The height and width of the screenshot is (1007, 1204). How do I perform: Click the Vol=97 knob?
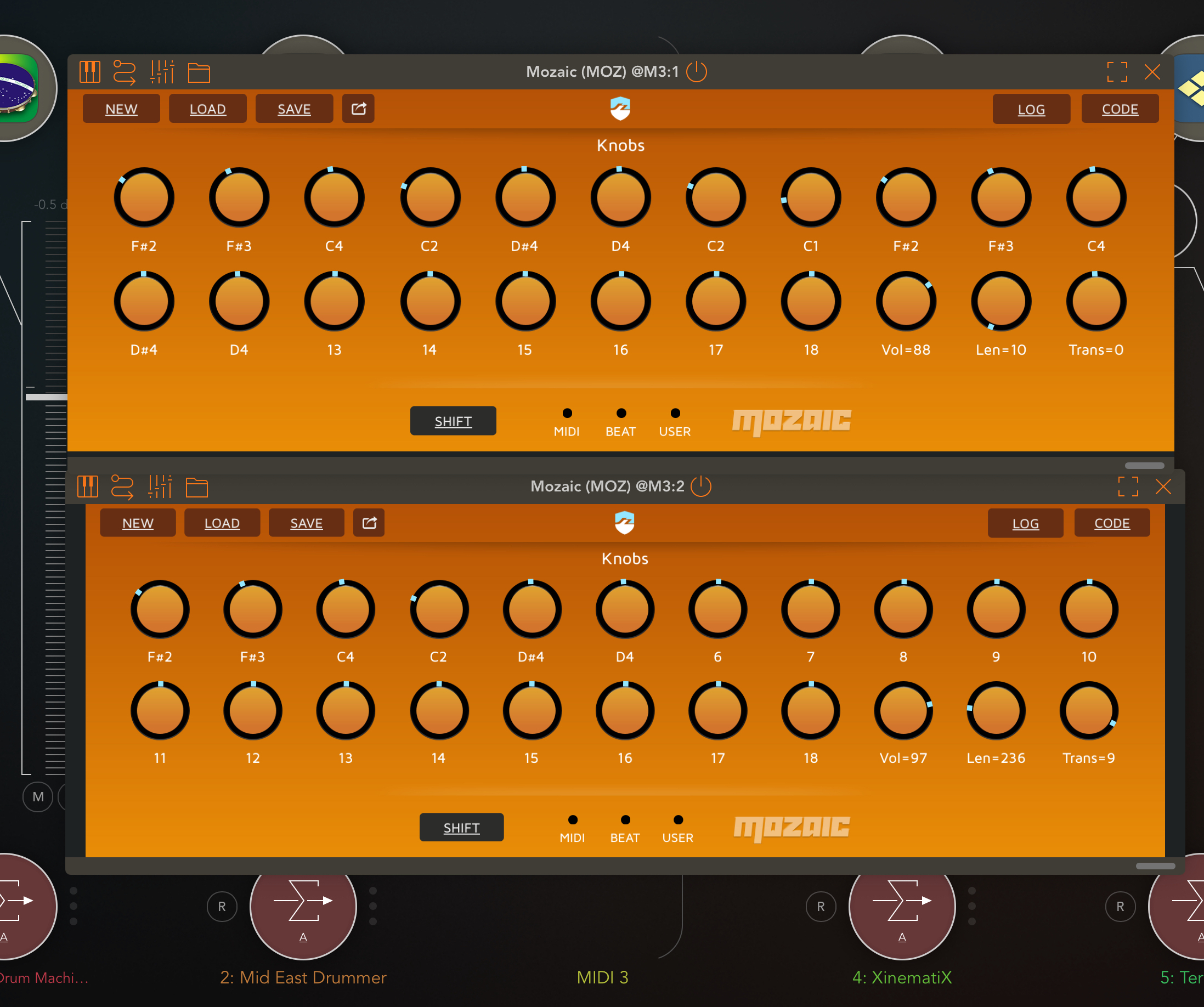[x=903, y=711]
